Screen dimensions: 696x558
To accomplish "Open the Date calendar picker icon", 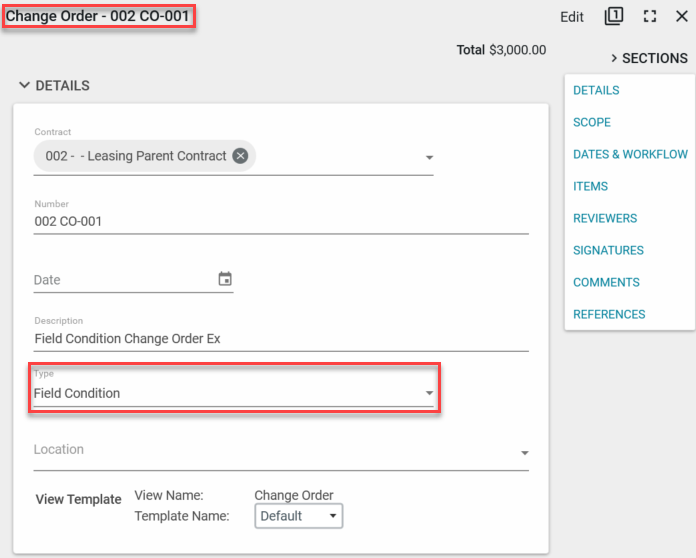I will 225,279.
